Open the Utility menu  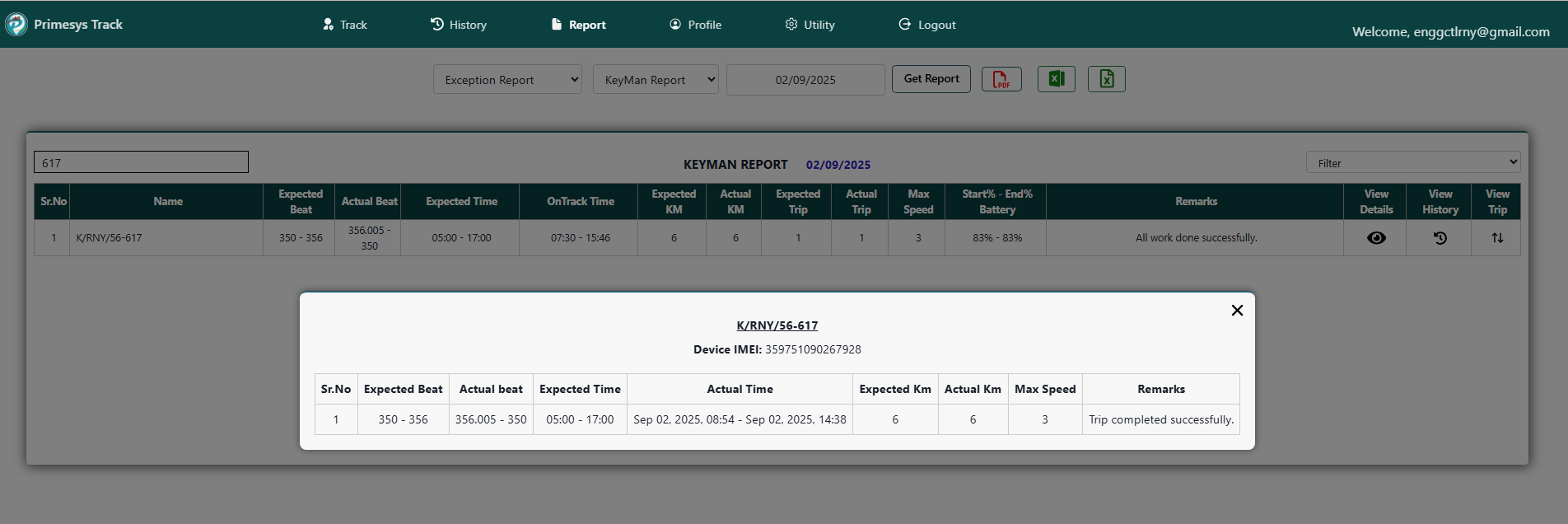(810, 25)
